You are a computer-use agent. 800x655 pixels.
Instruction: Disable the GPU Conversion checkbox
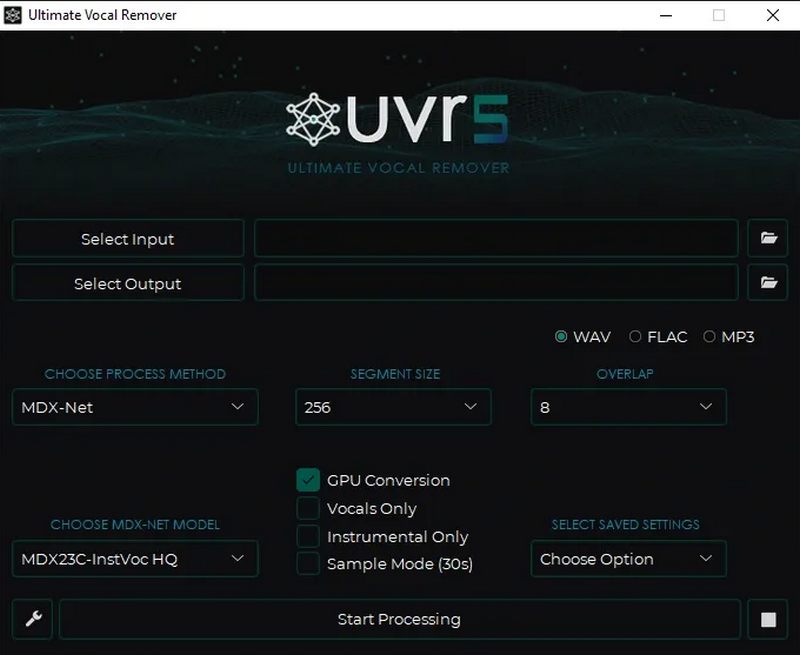(308, 480)
